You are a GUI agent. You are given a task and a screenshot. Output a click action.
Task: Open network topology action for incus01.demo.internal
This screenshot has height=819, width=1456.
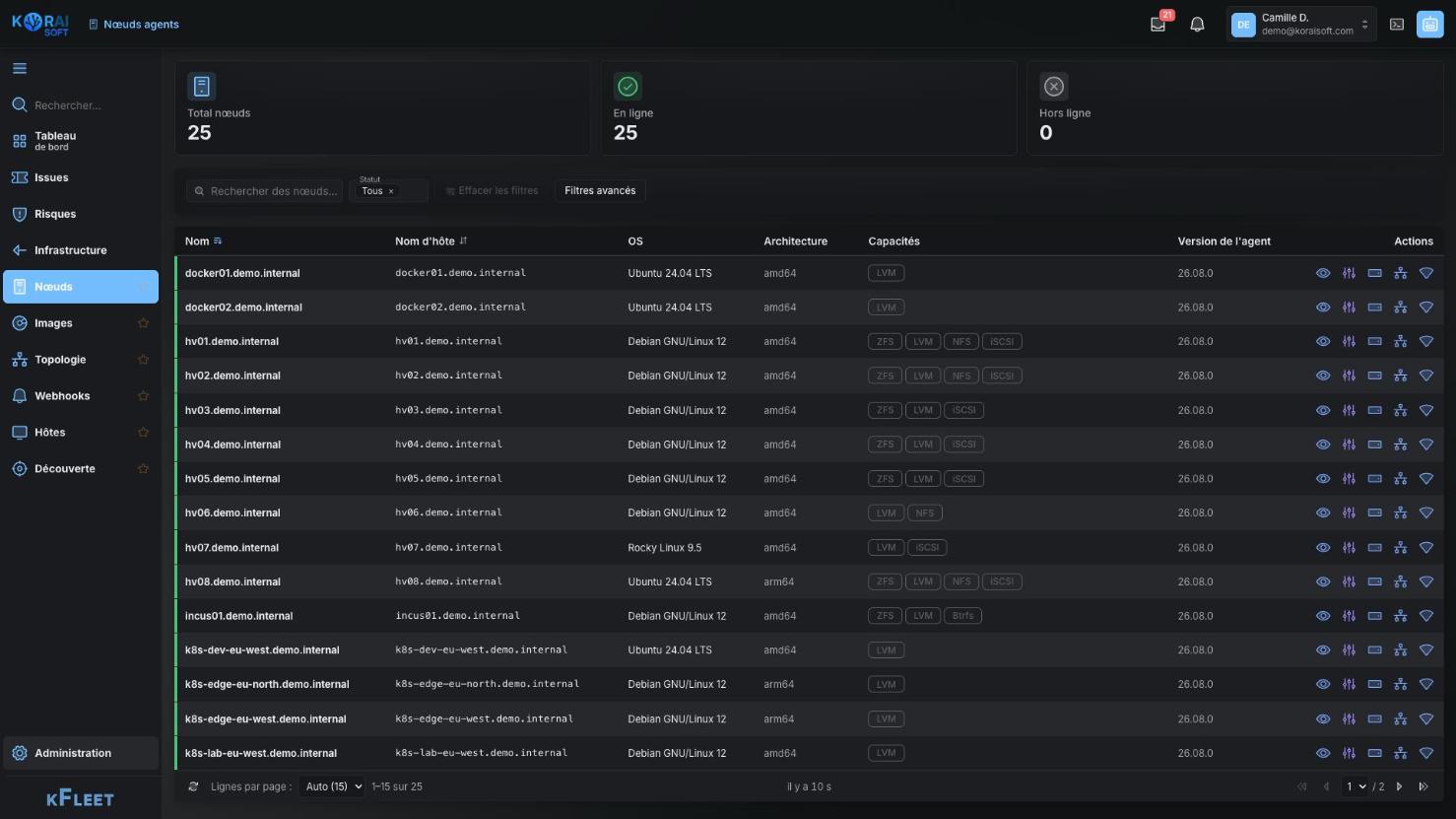[1400, 616]
